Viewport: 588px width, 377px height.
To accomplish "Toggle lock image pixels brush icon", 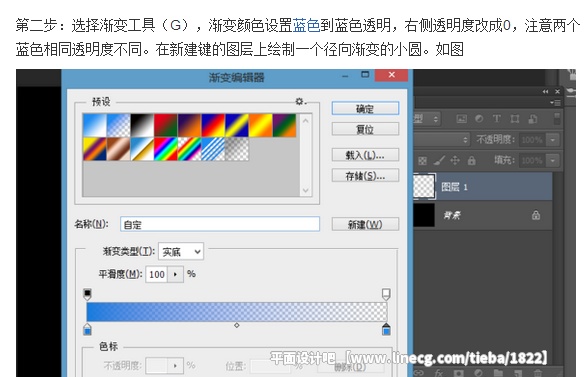I will pyautogui.click(x=439, y=161).
